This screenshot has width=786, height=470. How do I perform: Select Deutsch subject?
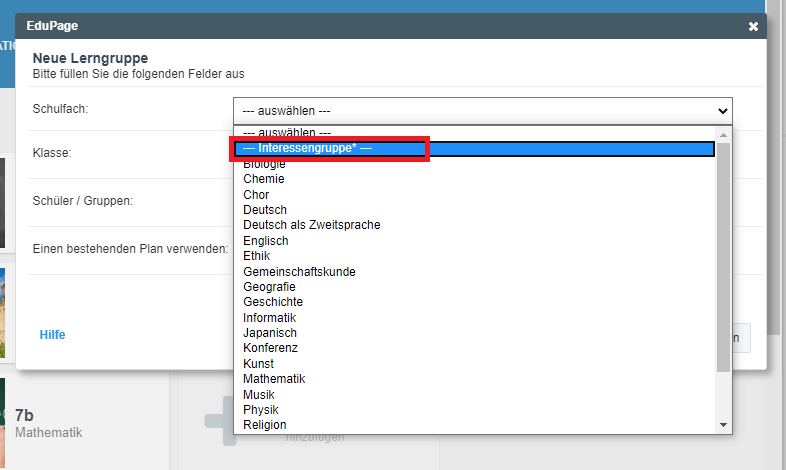point(475,209)
